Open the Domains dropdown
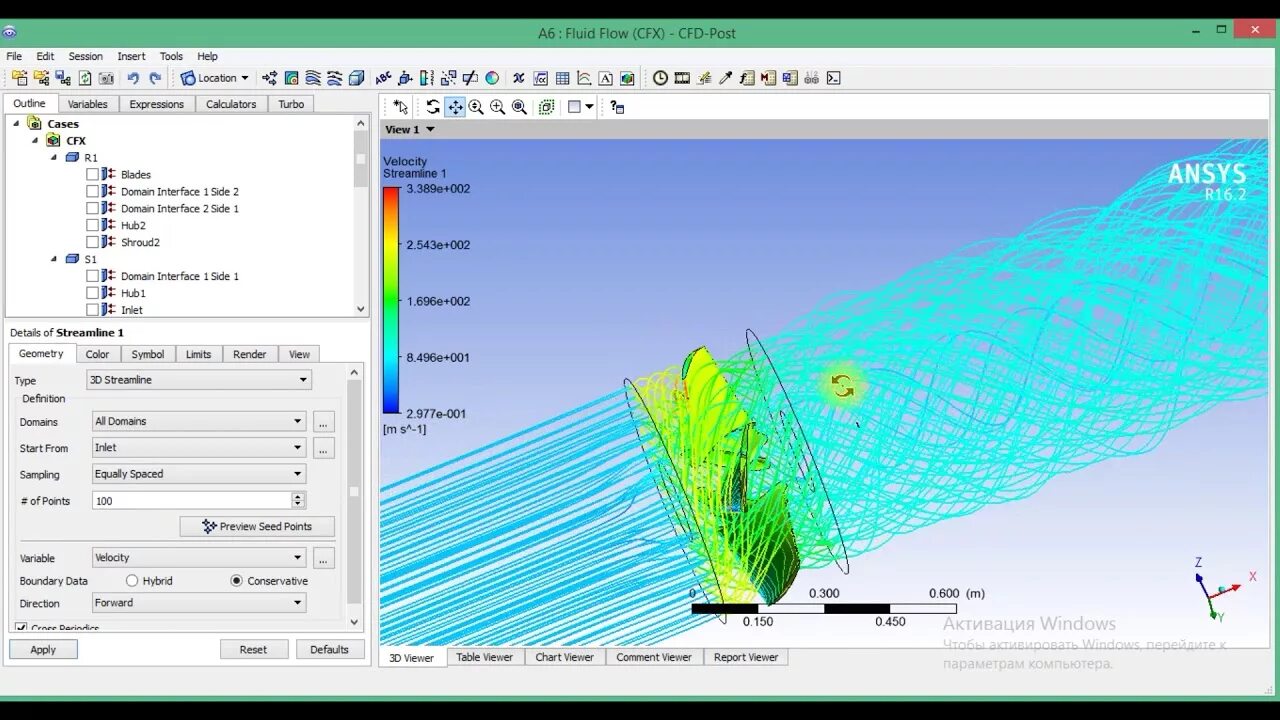Viewport: 1280px width, 720px height. (x=197, y=422)
